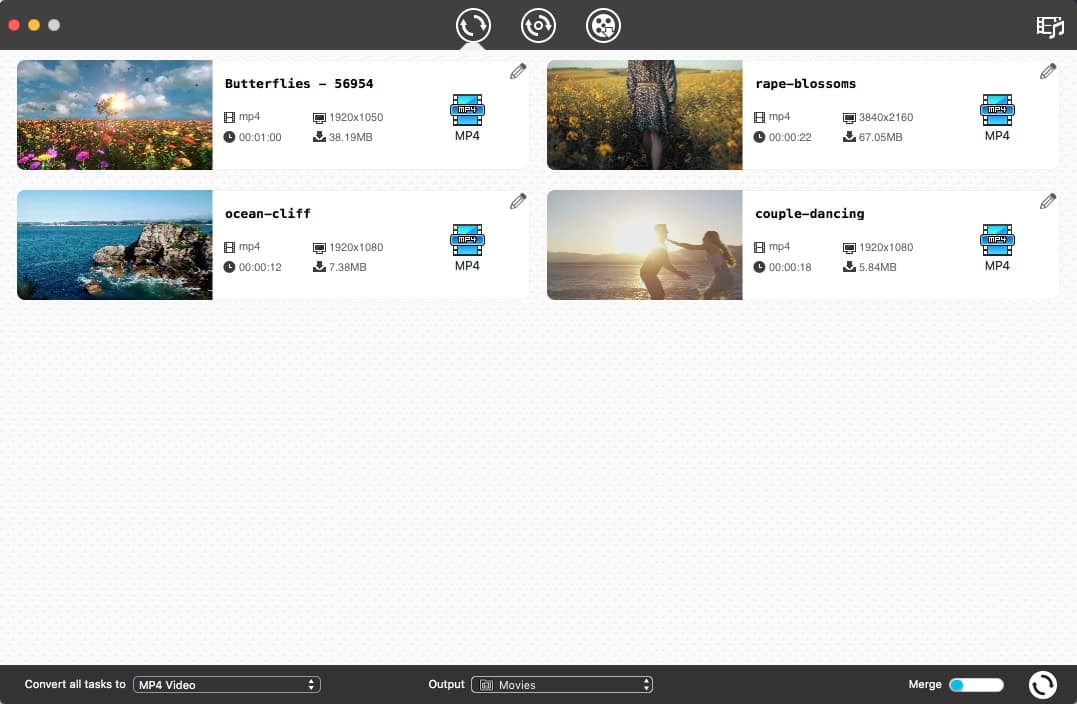Viewport: 1077px width, 704px height.
Task: Select the couple-dancing MP4 format icon
Action: (x=997, y=247)
